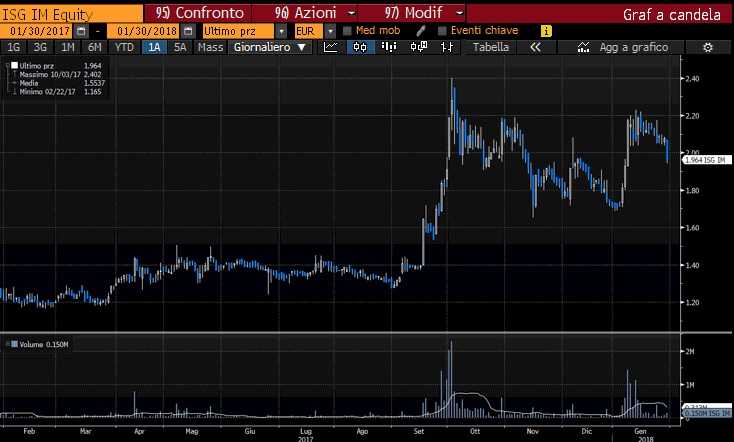The image size is (734, 442).
Task: Enable the Eventi chiave checkbox
Action: [442, 31]
